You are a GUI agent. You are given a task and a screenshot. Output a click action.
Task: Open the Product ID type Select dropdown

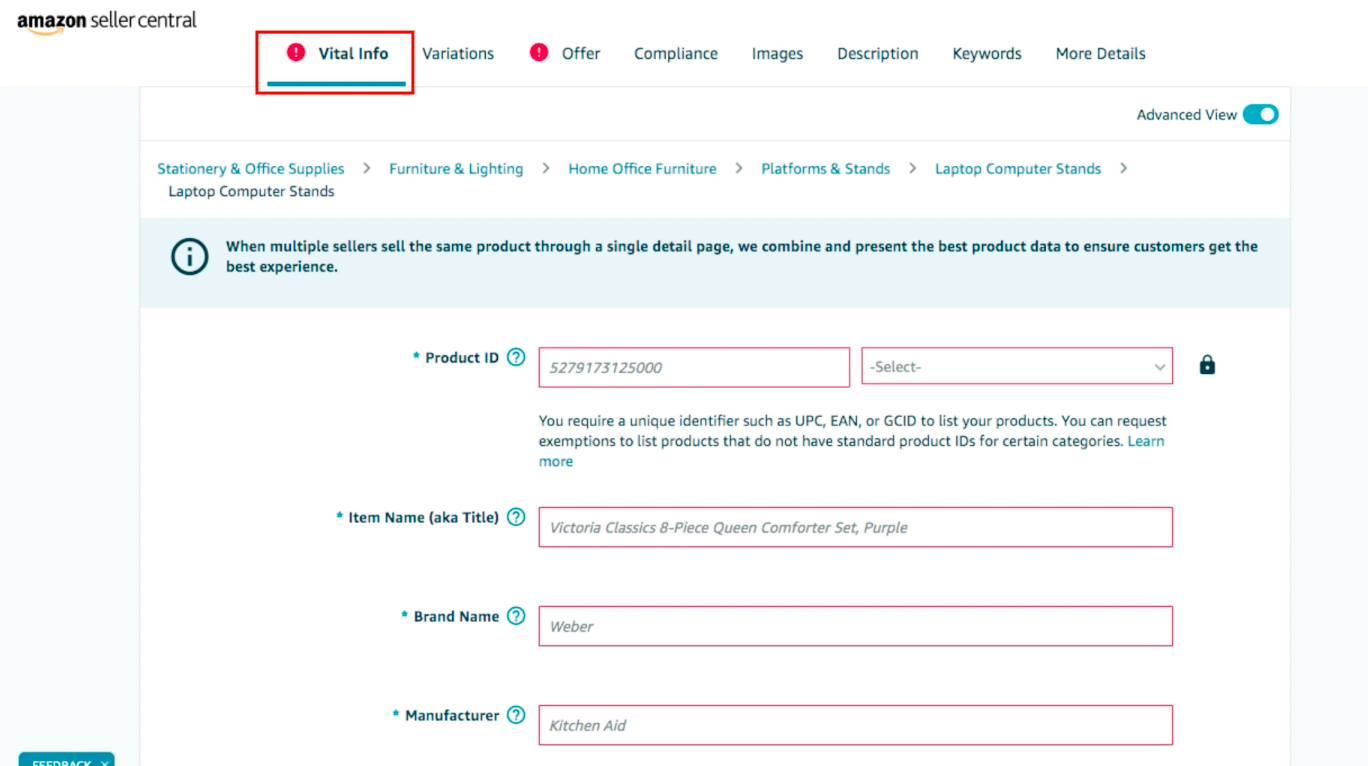[1016, 367]
